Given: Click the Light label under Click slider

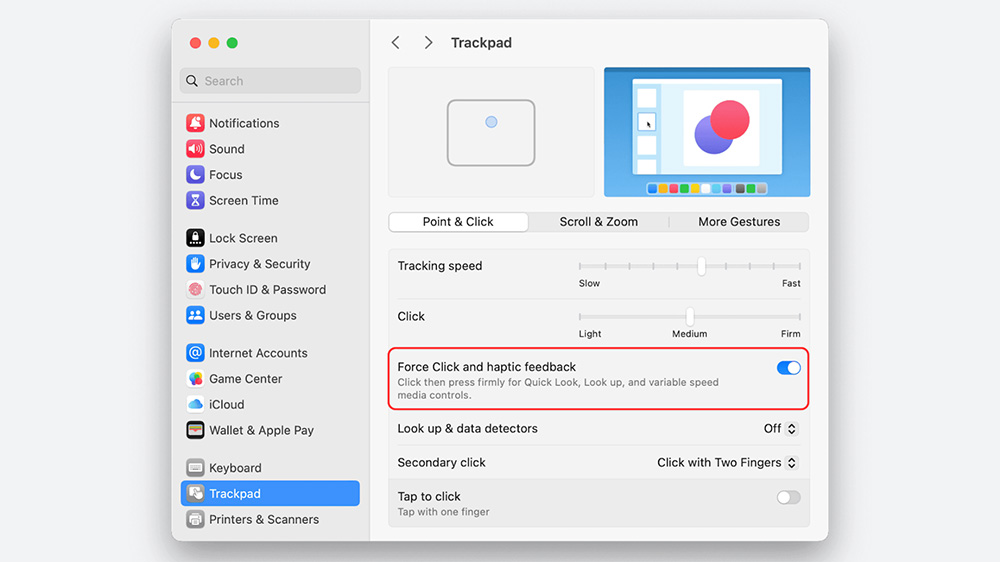Looking at the screenshot, I should (x=590, y=334).
